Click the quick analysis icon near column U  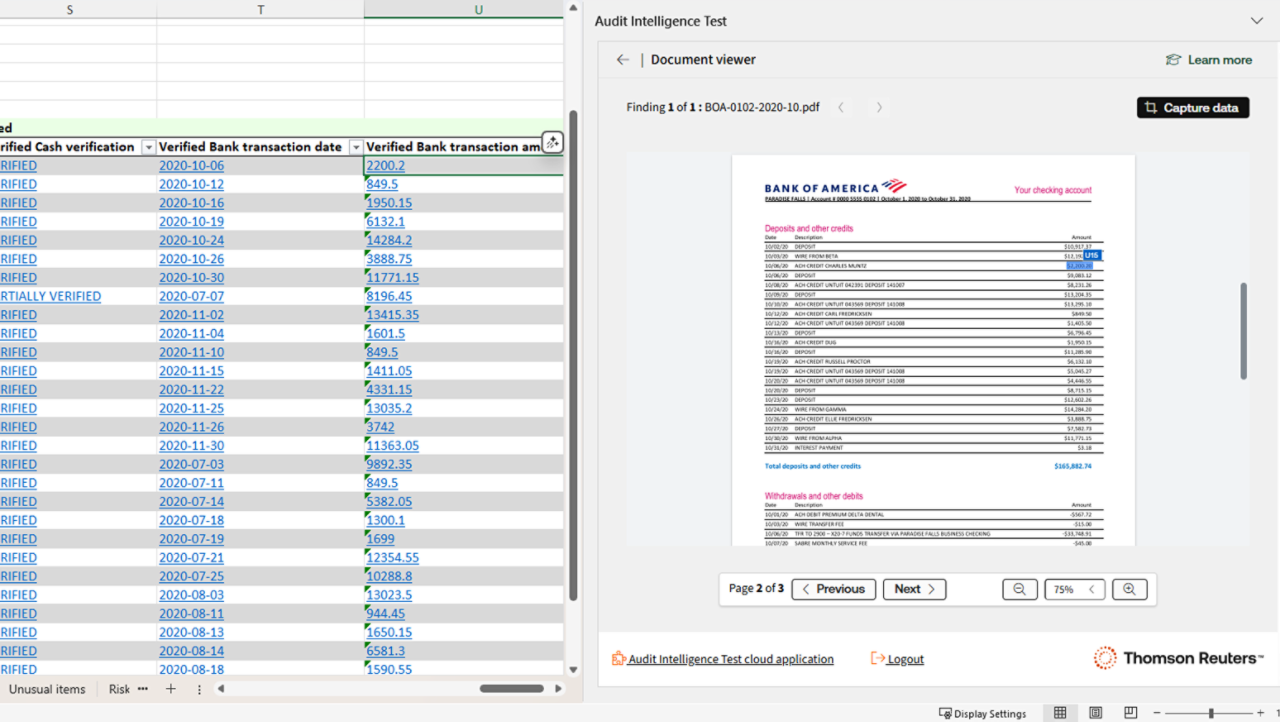[552, 143]
